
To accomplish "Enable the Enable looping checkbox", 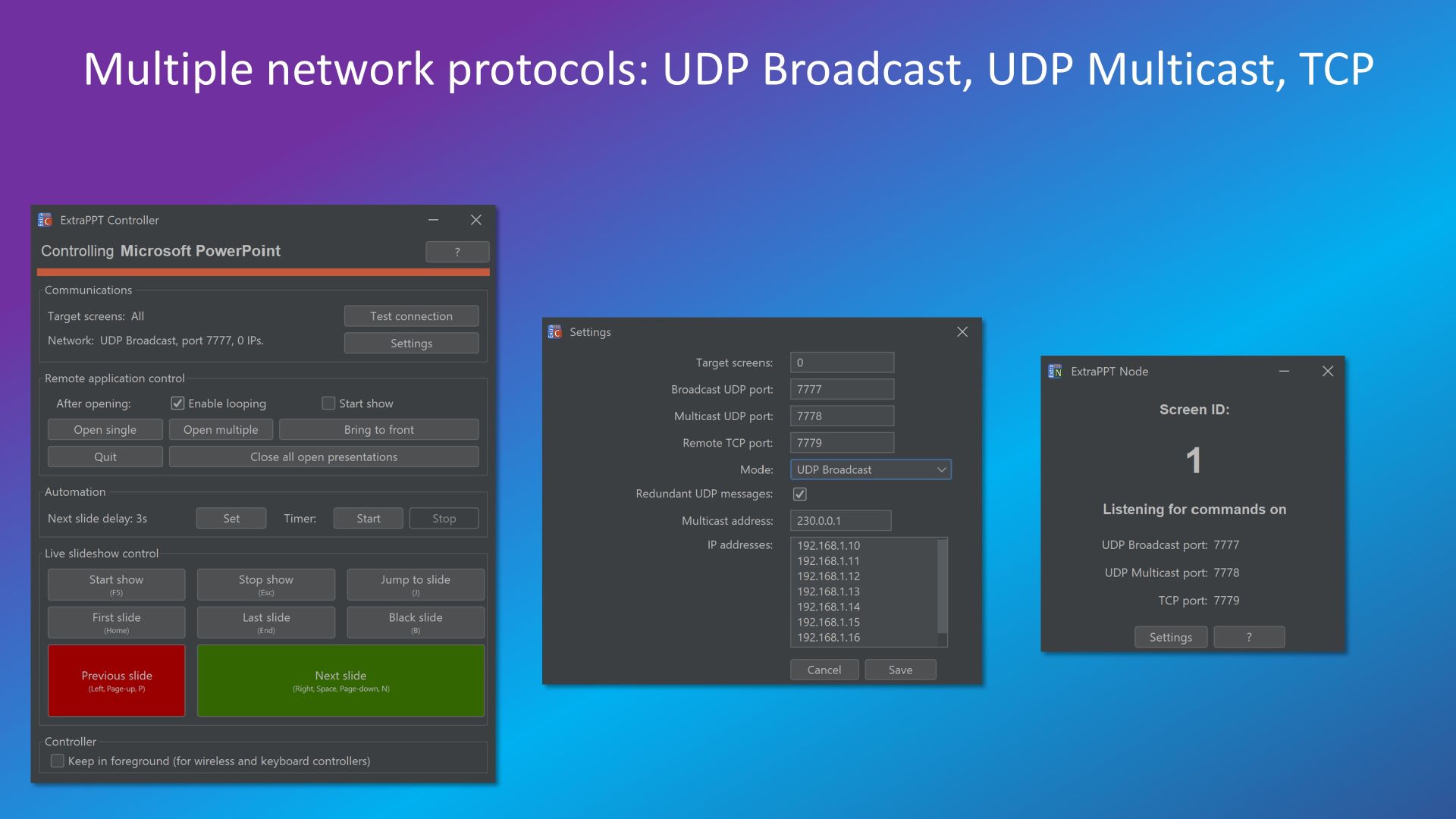I will pos(176,403).
